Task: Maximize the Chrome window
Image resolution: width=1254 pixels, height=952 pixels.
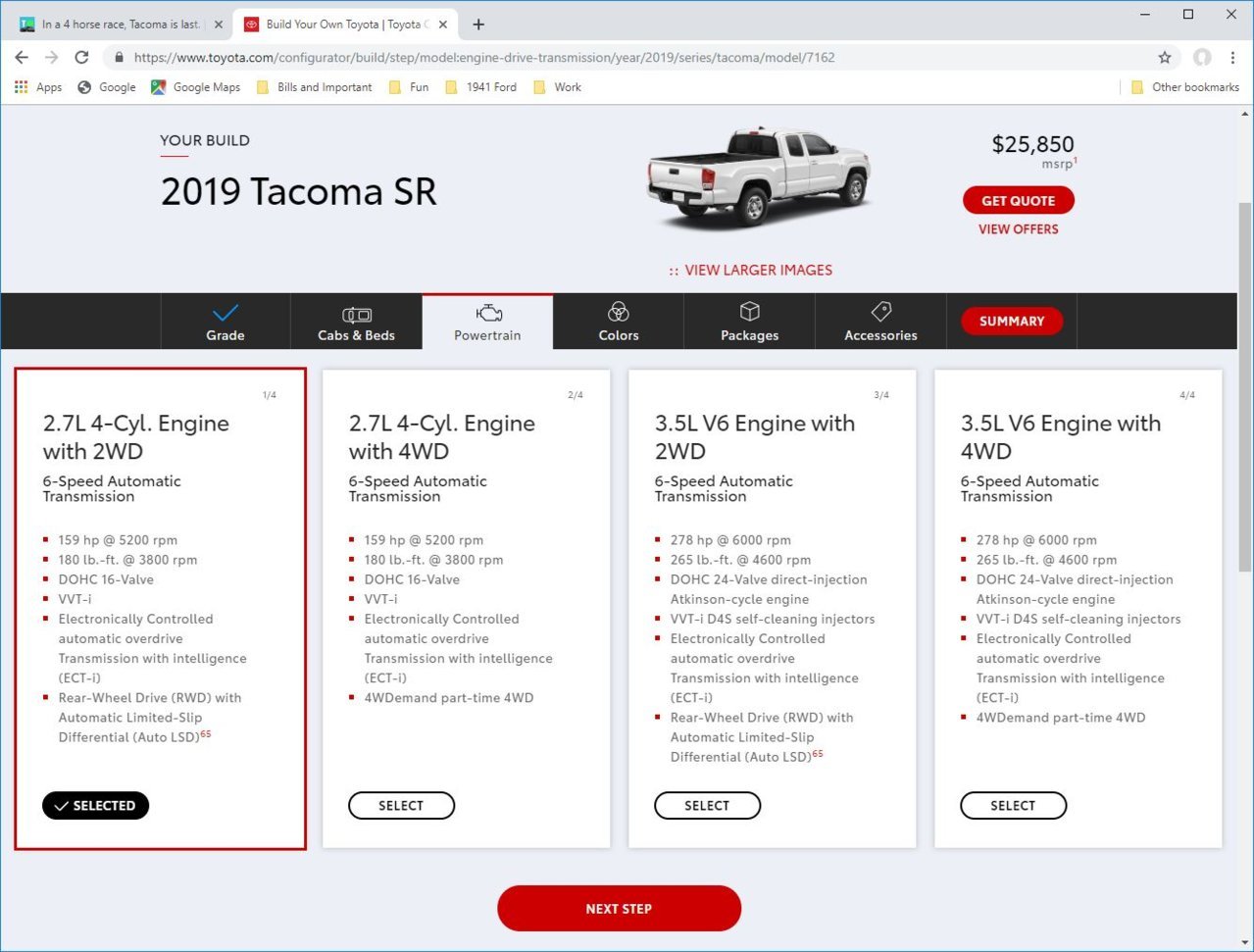Action: tap(1188, 14)
